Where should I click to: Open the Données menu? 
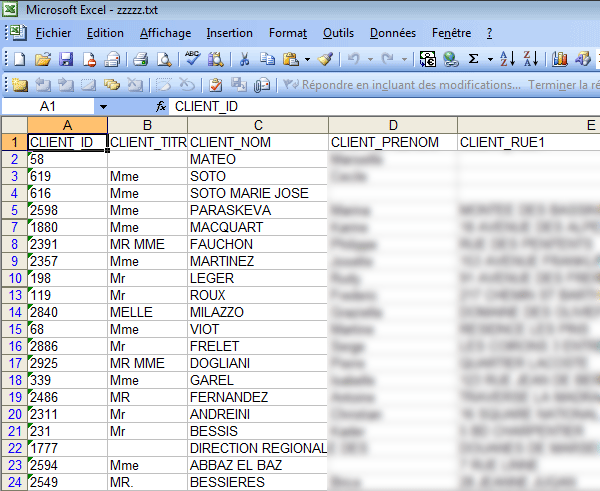point(392,33)
